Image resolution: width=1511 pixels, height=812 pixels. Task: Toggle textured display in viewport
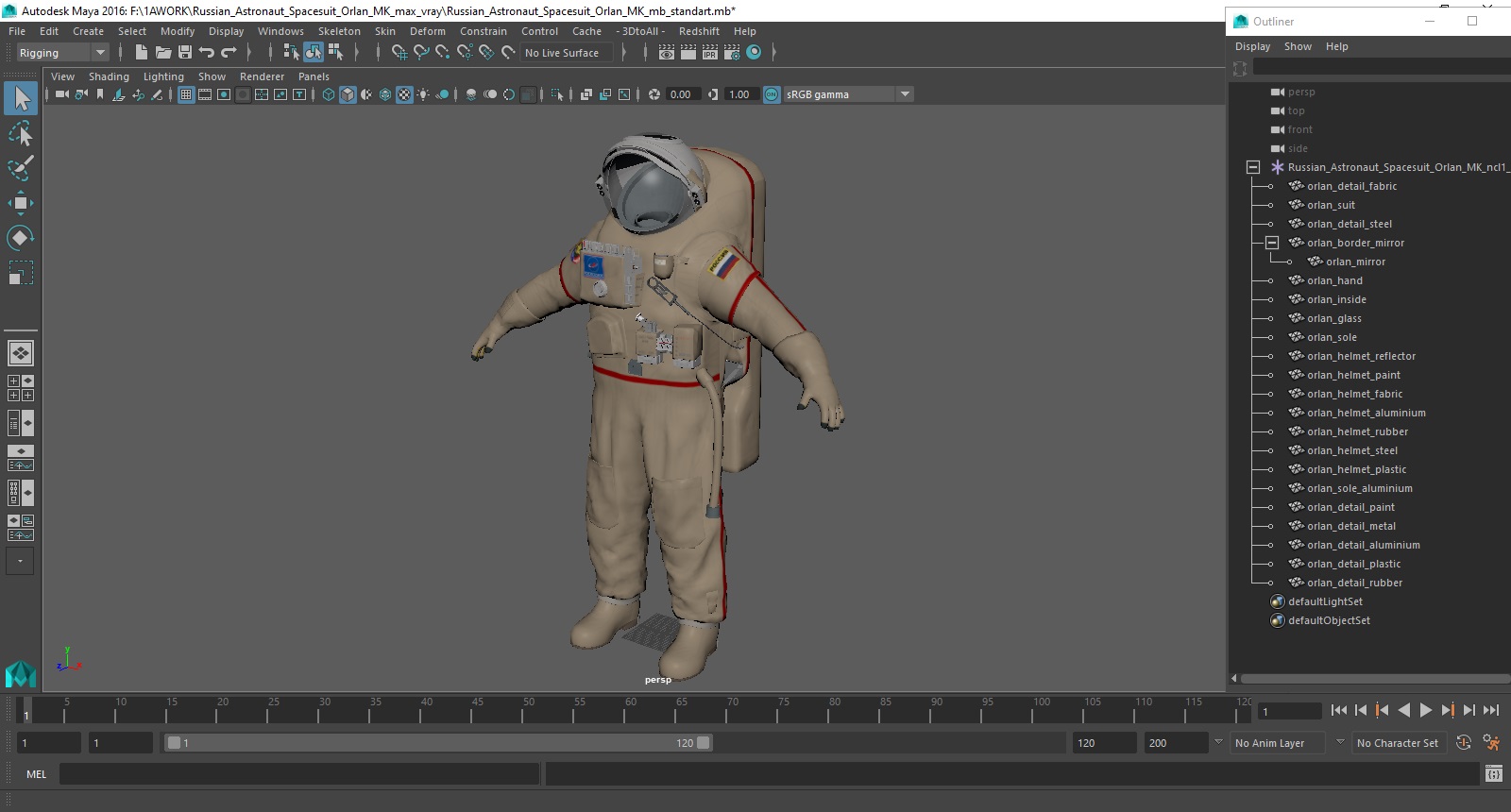click(x=404, y=94)
